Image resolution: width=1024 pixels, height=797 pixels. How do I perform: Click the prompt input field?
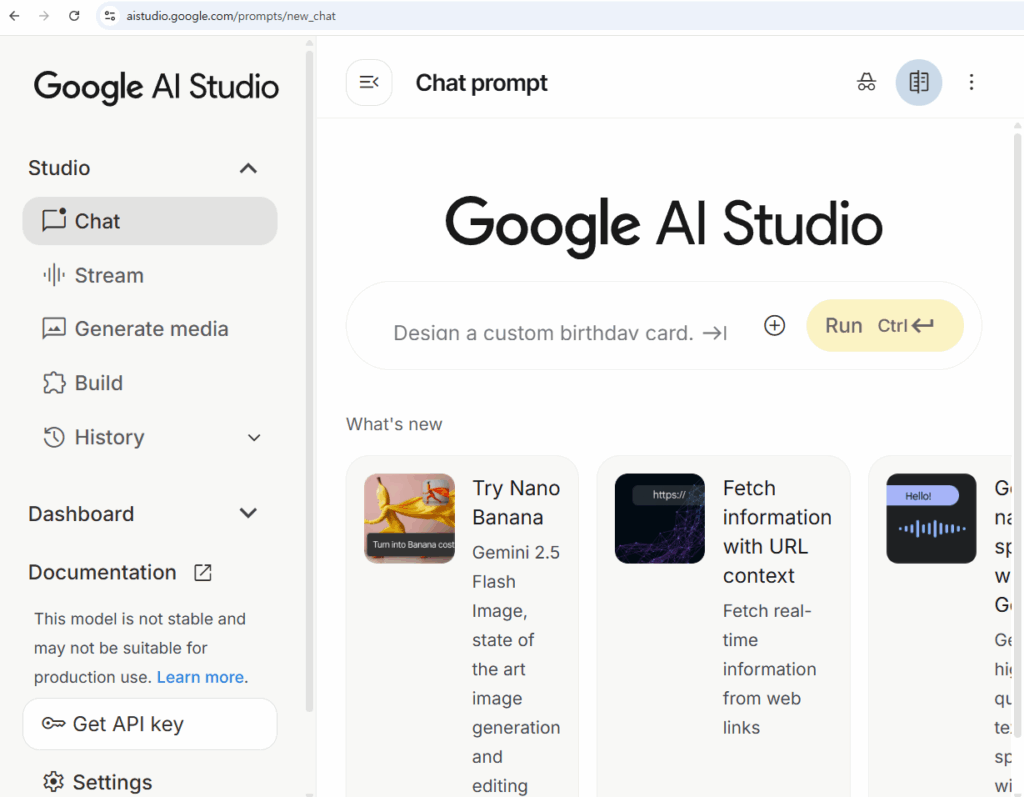click(545, 332)
